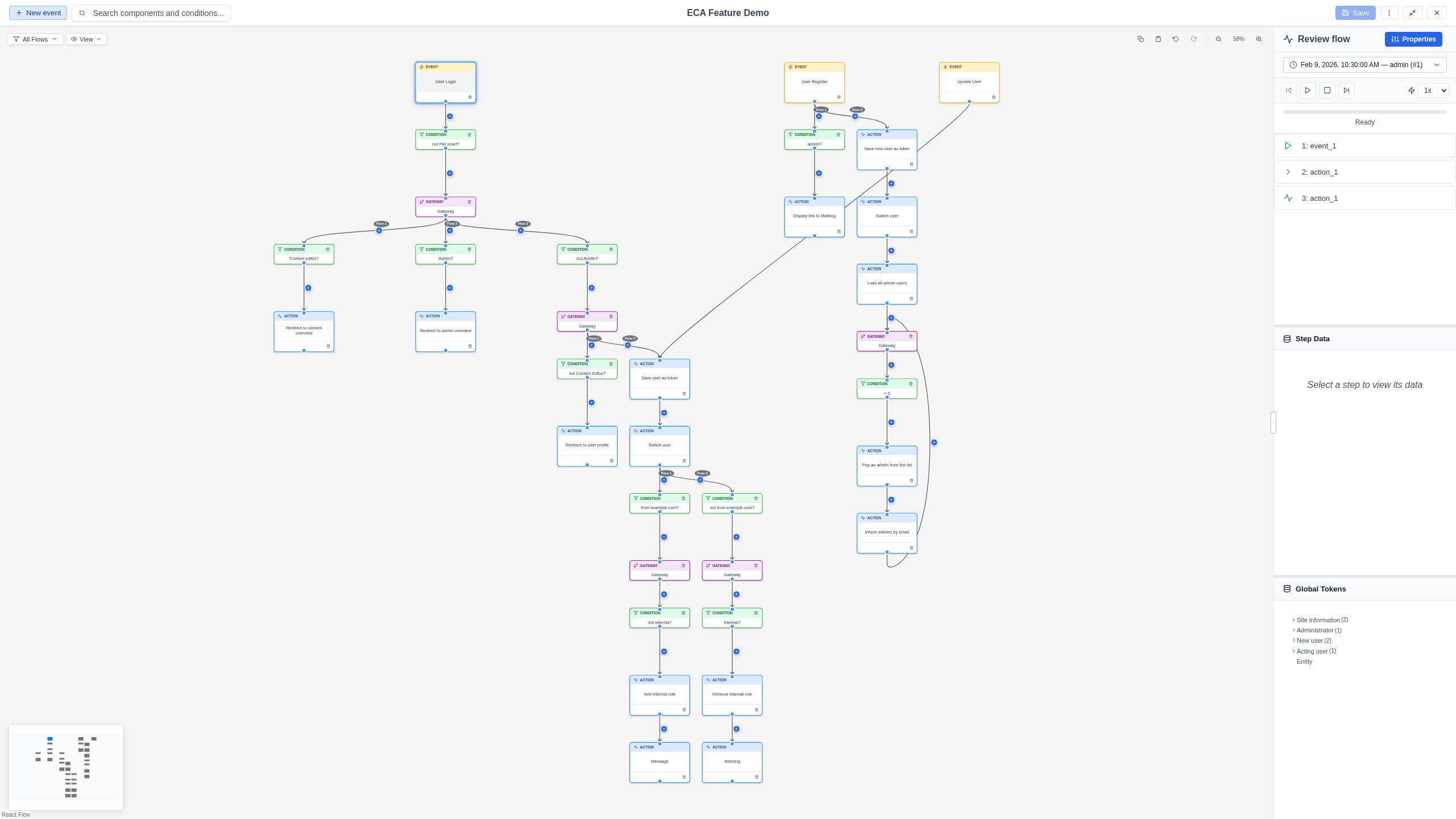This screenshot has width=1456, height=819.
Task: Open the React Flow attribution link
Action: 16,814
